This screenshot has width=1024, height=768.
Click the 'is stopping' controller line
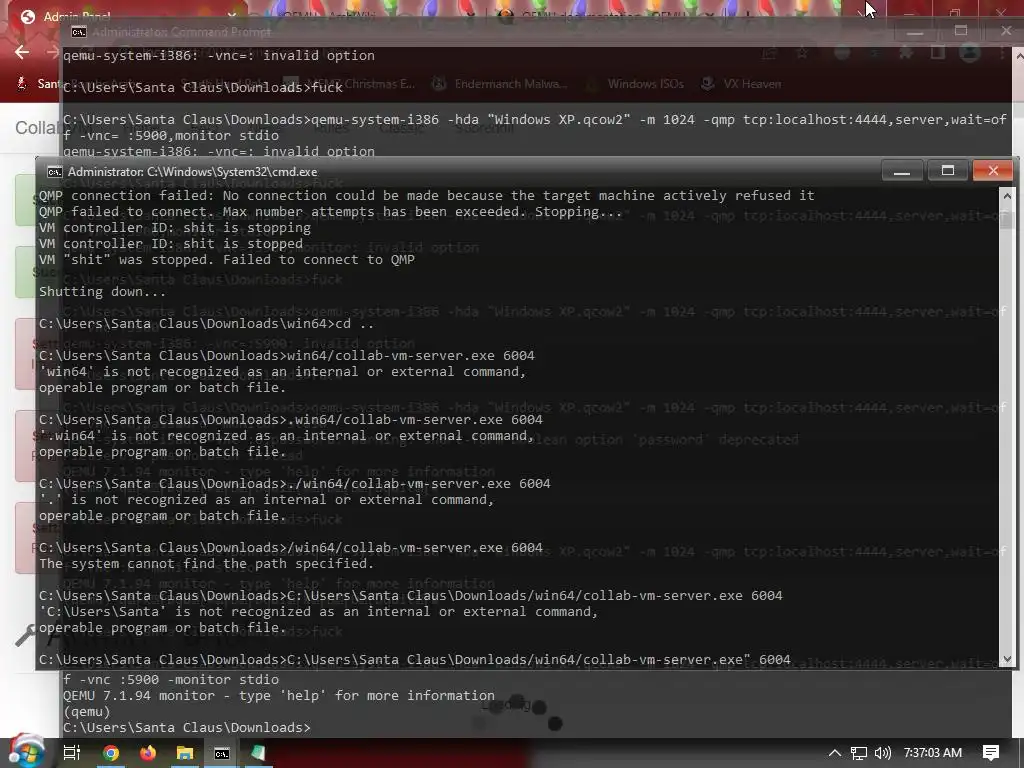(x=174, y=227)
